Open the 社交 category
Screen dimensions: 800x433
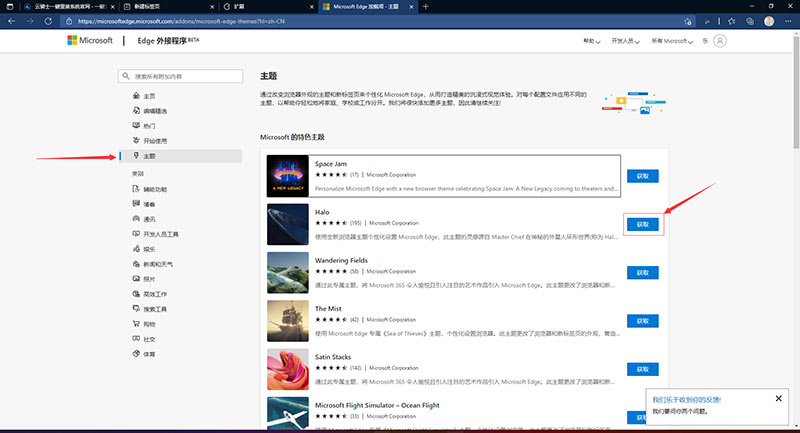coord(144,339)
